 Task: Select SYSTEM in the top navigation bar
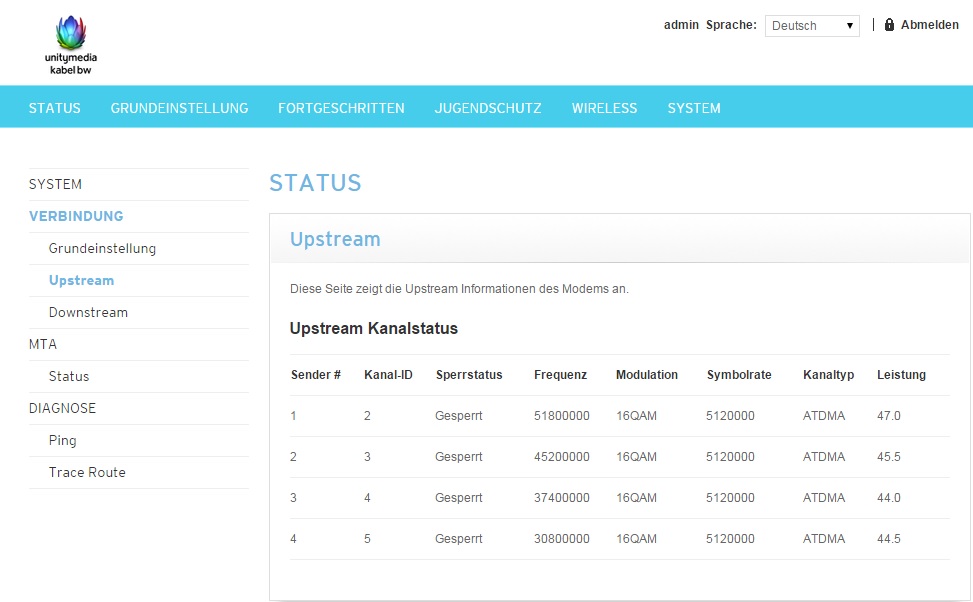pyautogui.click(x=694, y=108)
